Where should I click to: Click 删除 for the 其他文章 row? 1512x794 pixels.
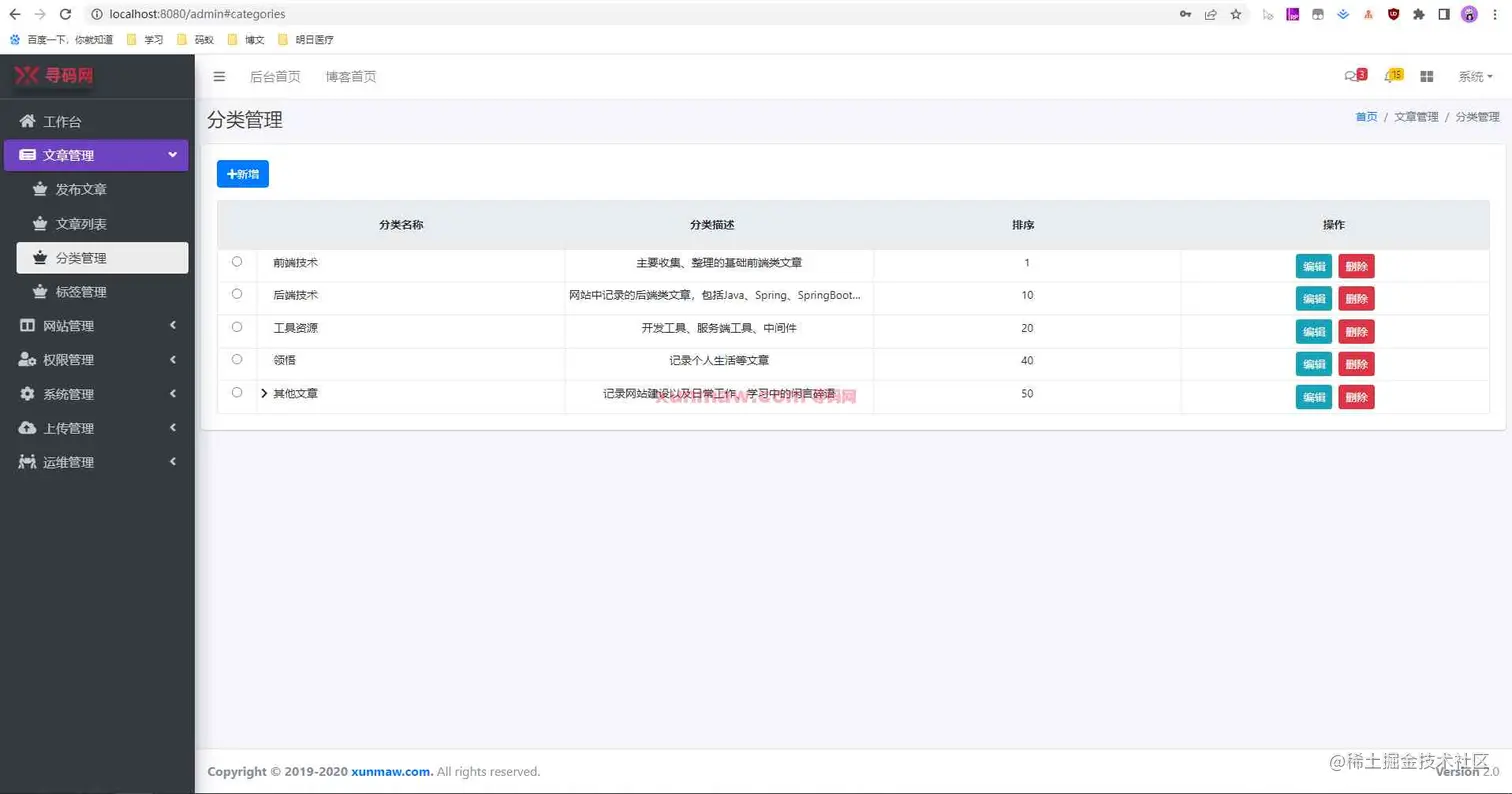coord(1356,397)
